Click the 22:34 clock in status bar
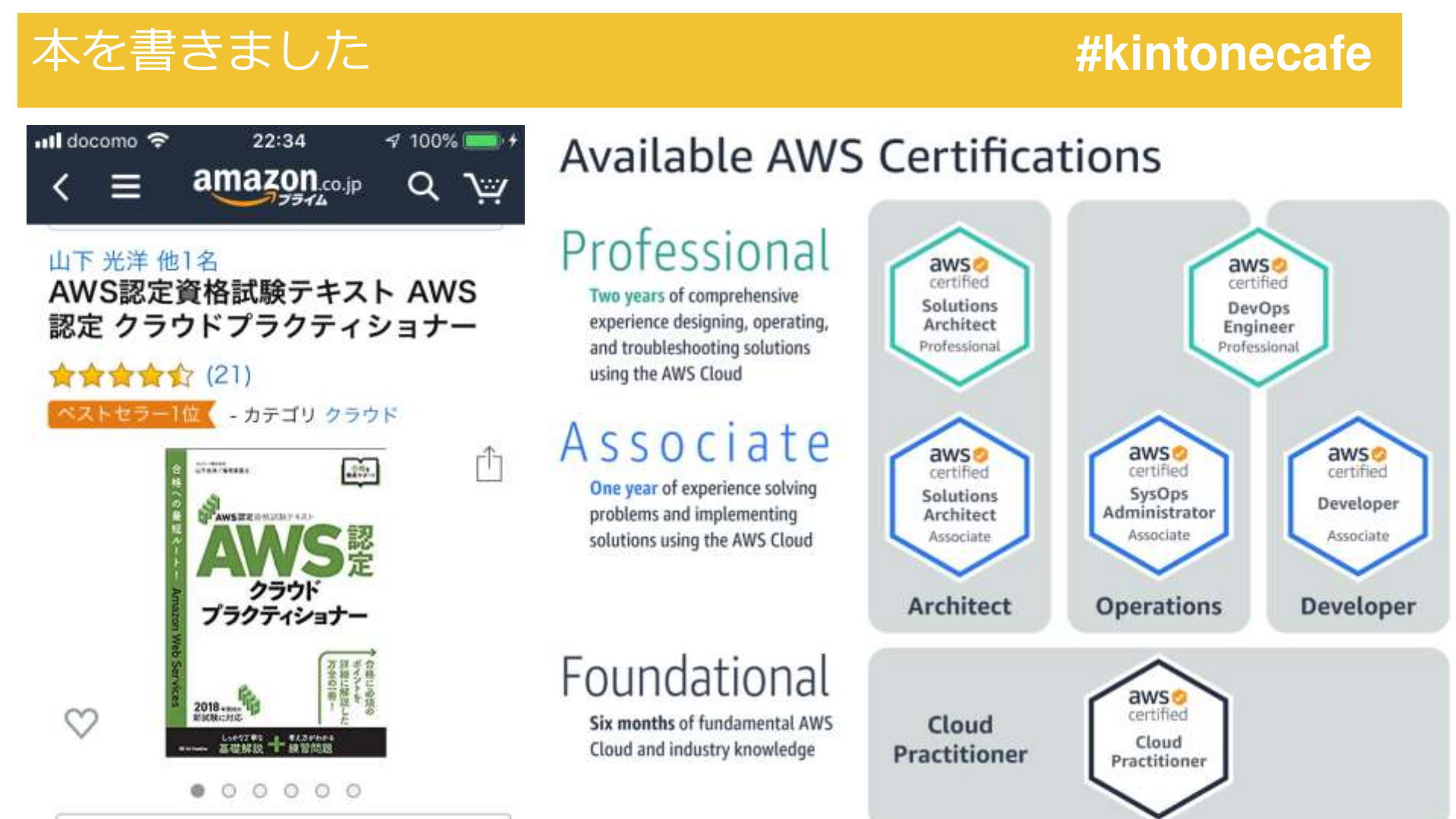The image size is (1456, 819). tap(279, 141)
